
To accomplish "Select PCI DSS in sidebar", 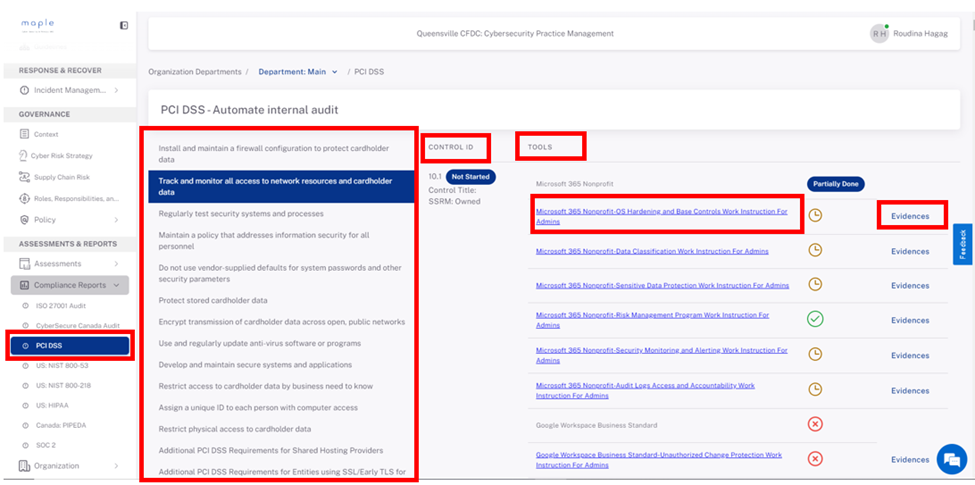I will tap(70, 346).
